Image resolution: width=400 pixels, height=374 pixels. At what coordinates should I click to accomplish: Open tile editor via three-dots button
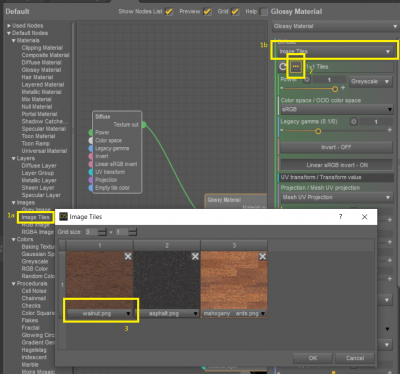point(295,66)
